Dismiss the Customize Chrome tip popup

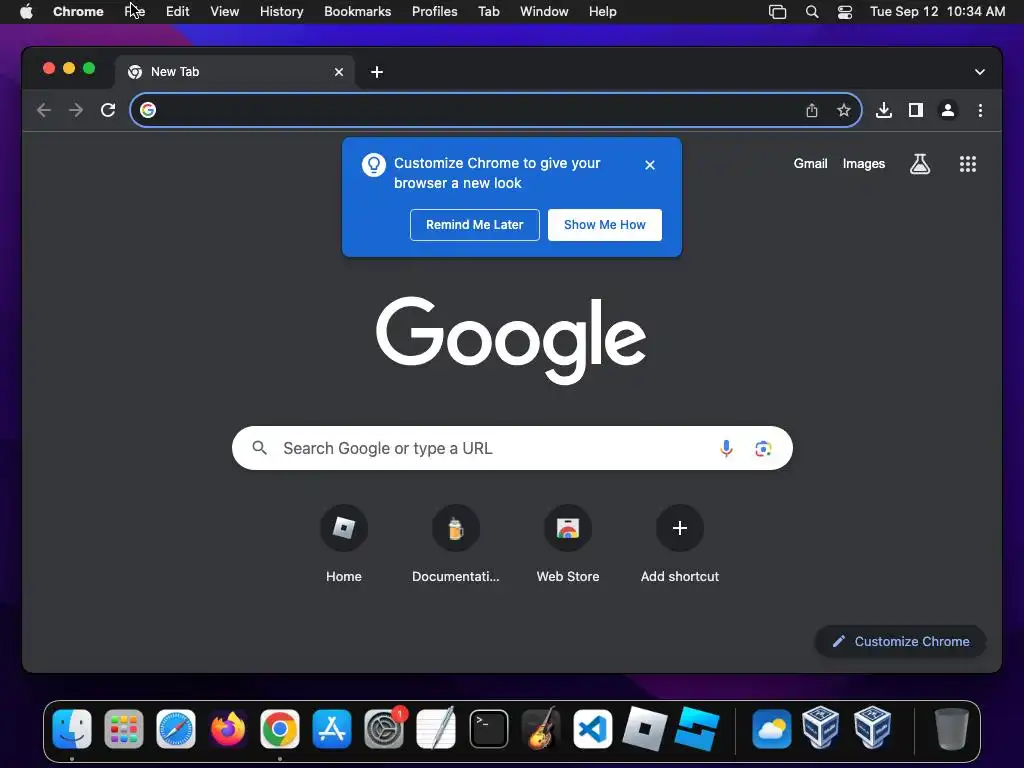pyautogui.click(x=650, y=165)
